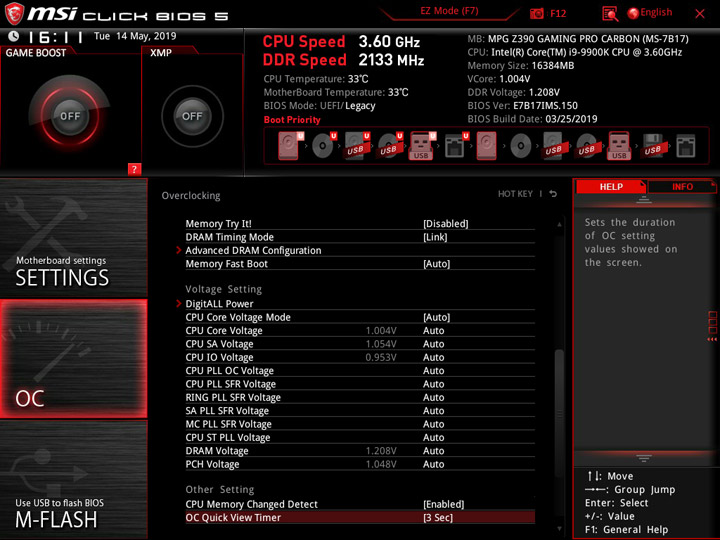720x540 pixels.
Task: Select the legacy USB hard disk boot icon
Action: [x=554, y=146]
